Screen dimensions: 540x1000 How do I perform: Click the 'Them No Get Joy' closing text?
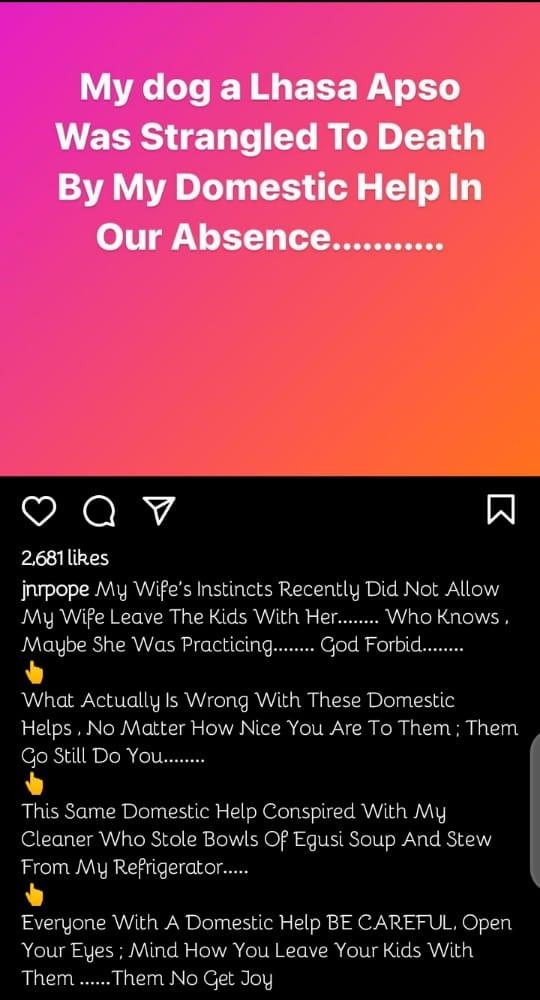(x=193, y=978)
